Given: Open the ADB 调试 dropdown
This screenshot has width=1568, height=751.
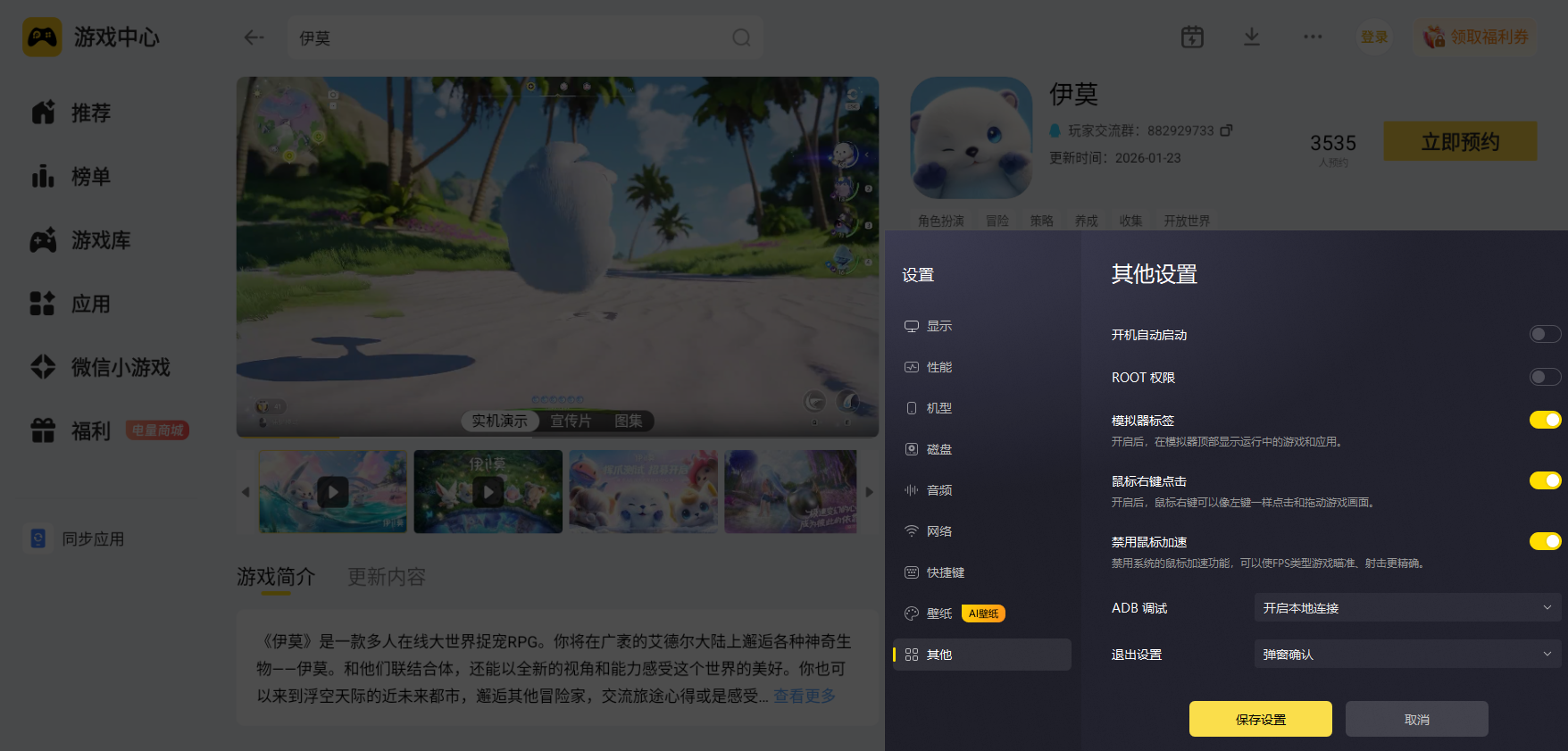Looking at the screenshot, I should [1407, 607].
